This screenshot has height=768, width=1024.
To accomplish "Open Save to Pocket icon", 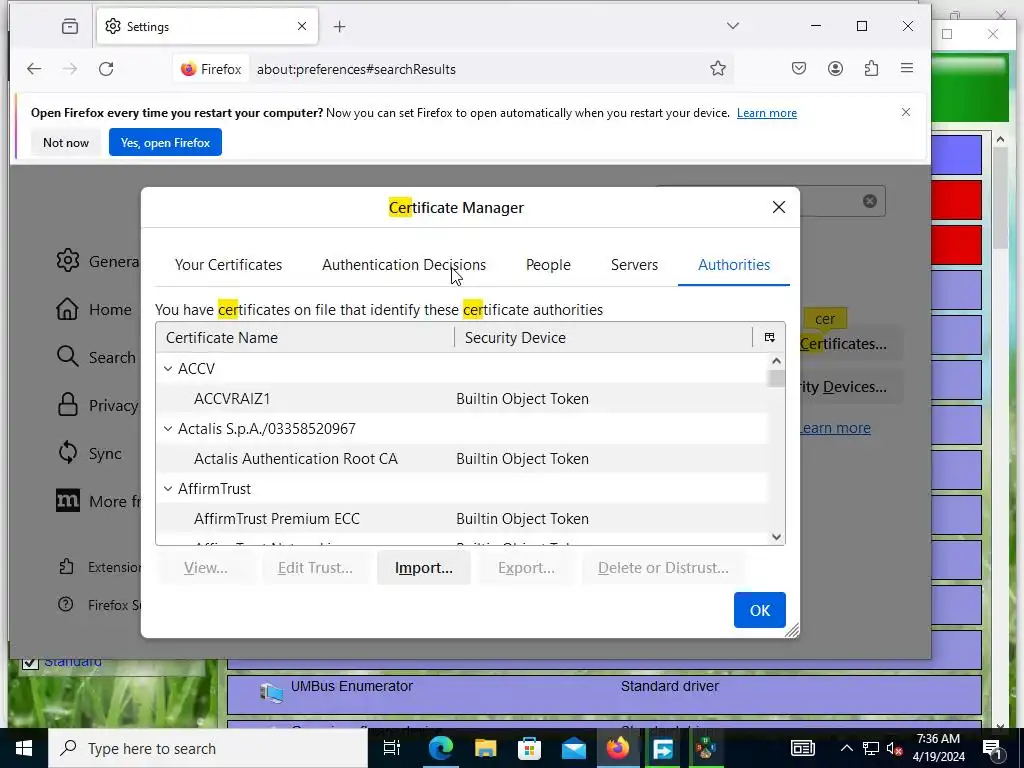I will coord(799,69).
